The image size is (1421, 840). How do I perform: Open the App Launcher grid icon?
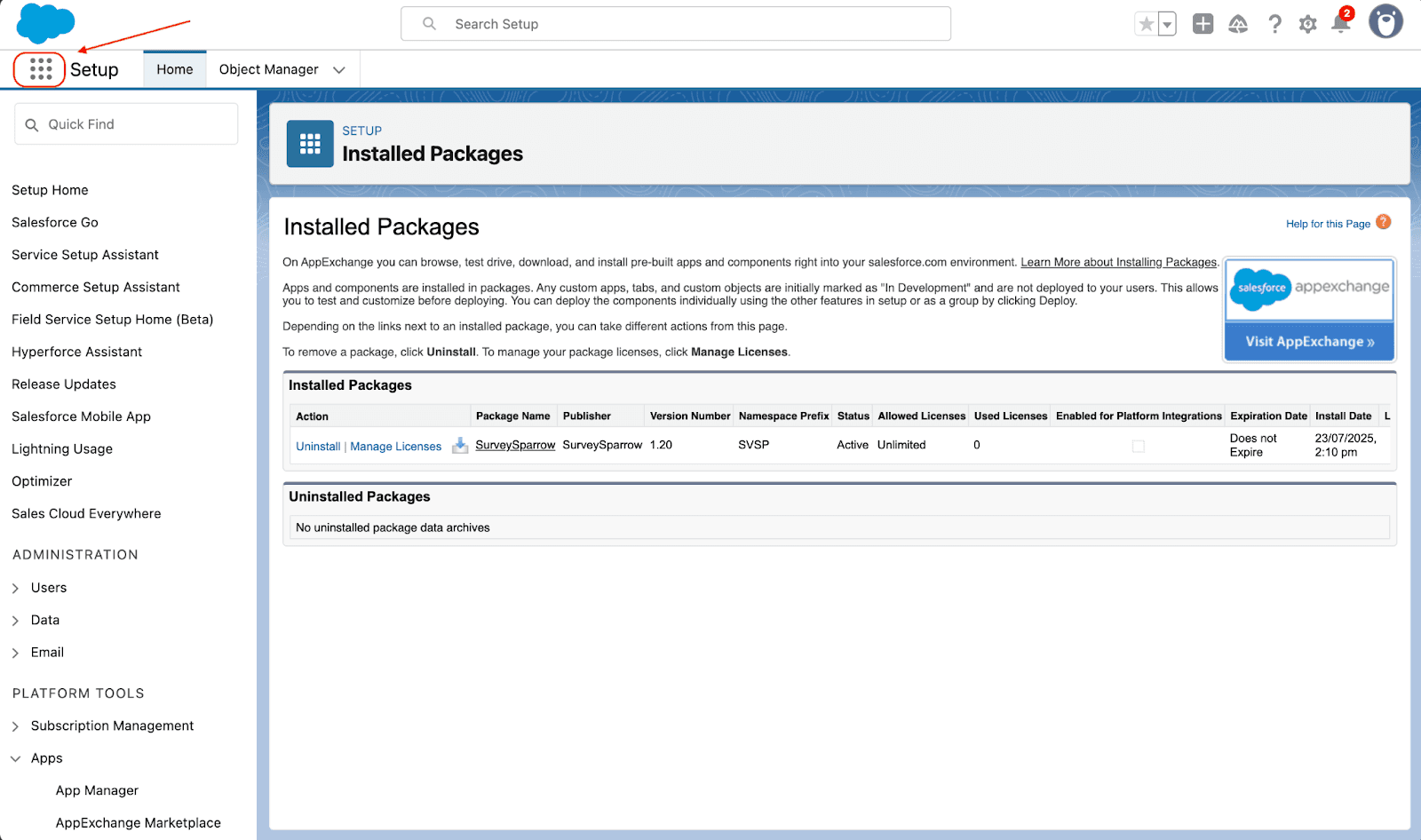[x=40, y=69]
